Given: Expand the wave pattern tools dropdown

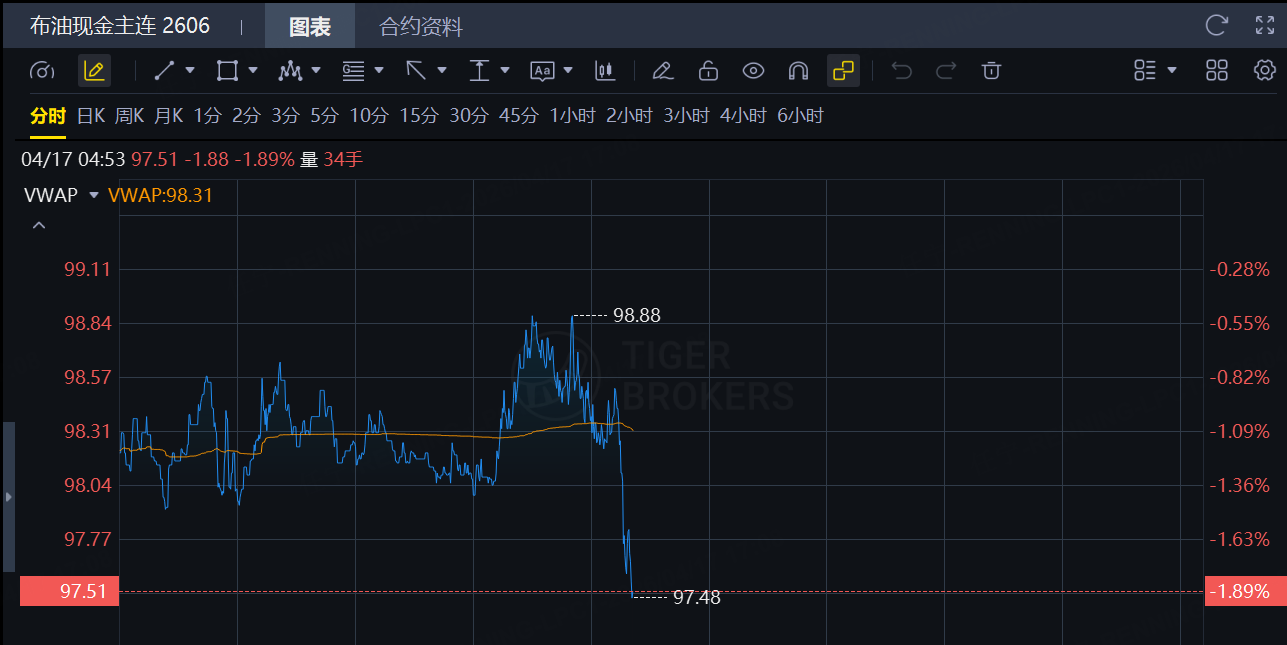Looking at the screenshot, I should (x=316, y=71).
